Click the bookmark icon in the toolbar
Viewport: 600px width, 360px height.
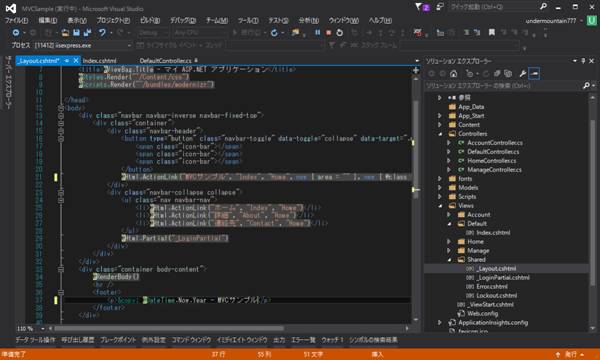(492, 33)
